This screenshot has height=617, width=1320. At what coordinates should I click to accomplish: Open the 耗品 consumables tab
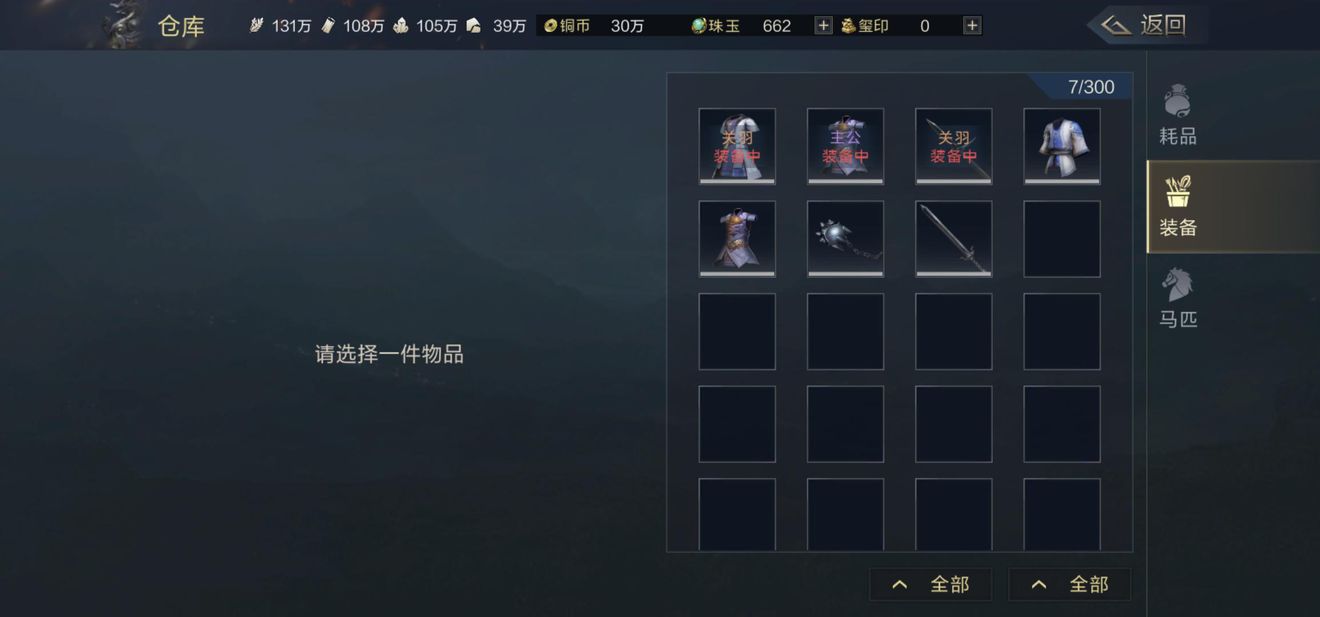[x=1178, y=115]
